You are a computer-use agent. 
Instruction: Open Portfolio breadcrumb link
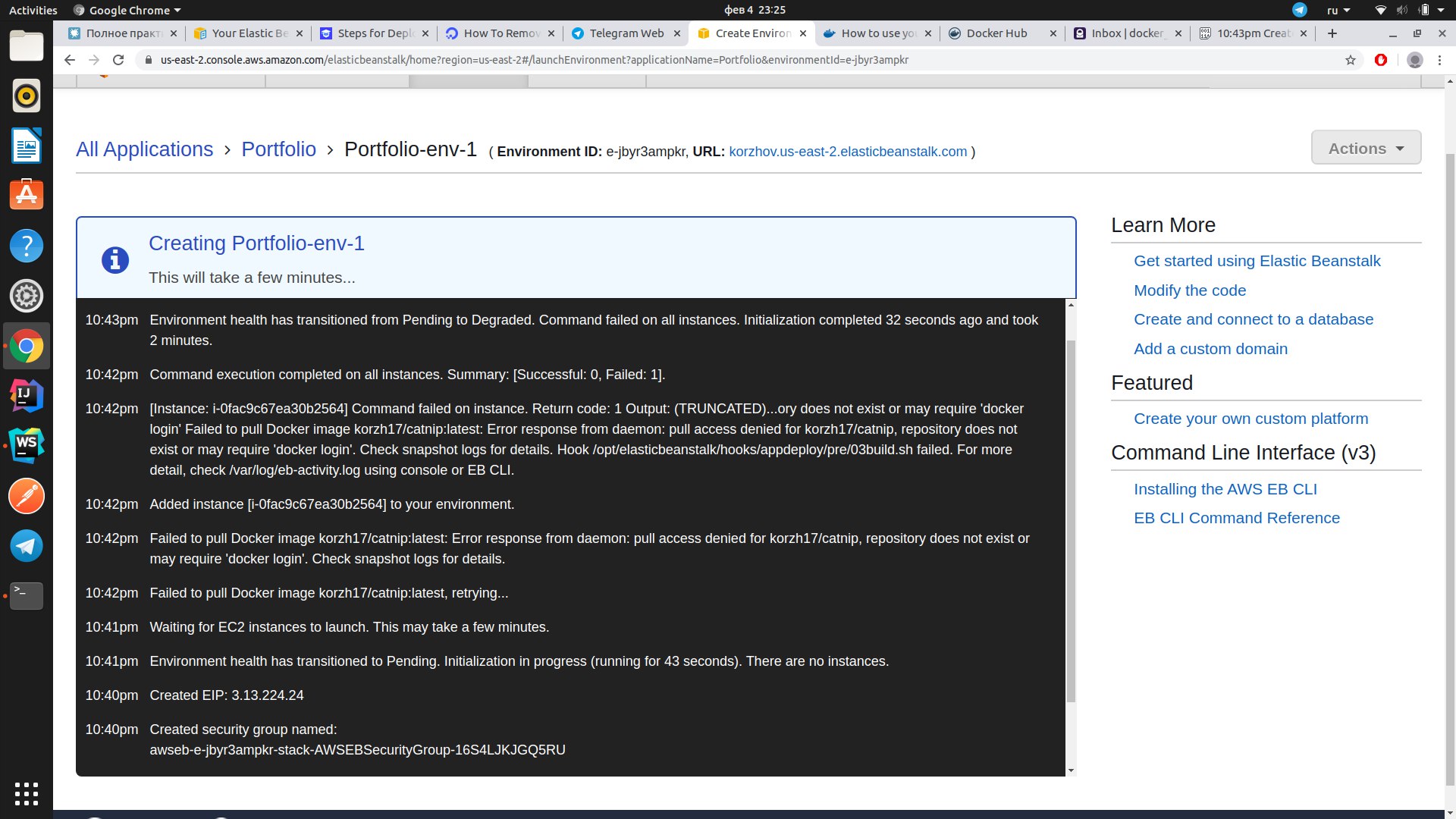278,149
